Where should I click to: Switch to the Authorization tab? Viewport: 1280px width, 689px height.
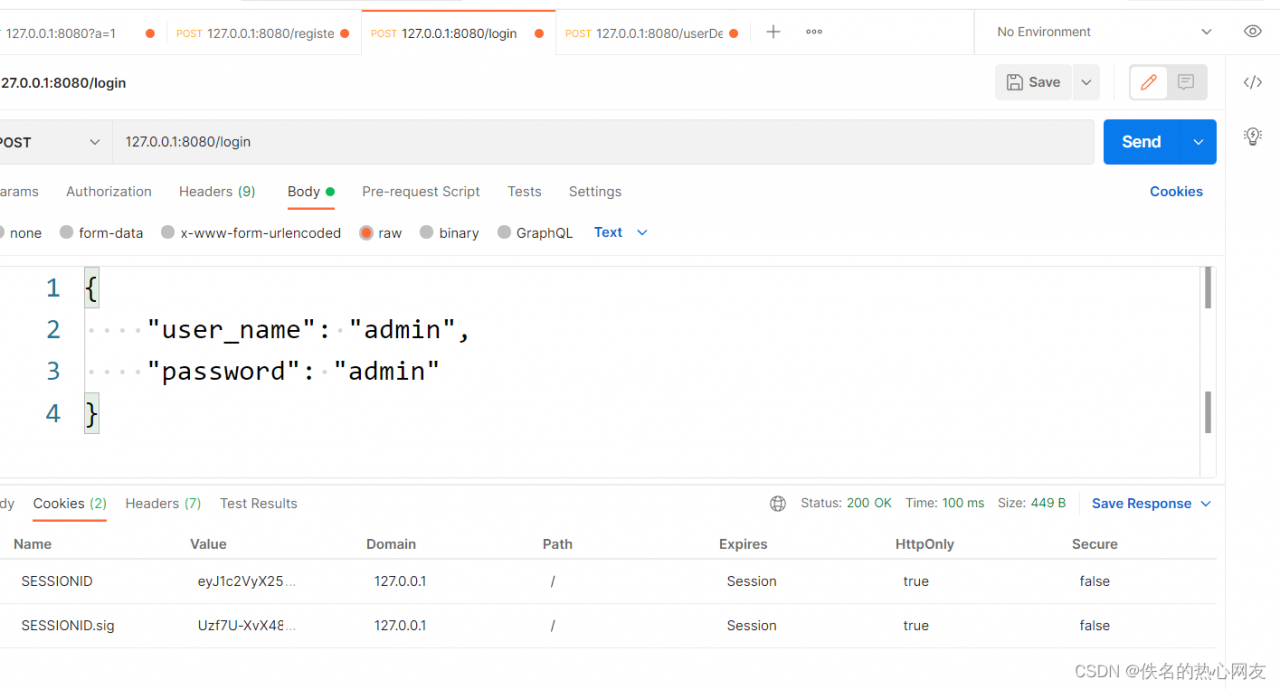[x=109, y=192]
